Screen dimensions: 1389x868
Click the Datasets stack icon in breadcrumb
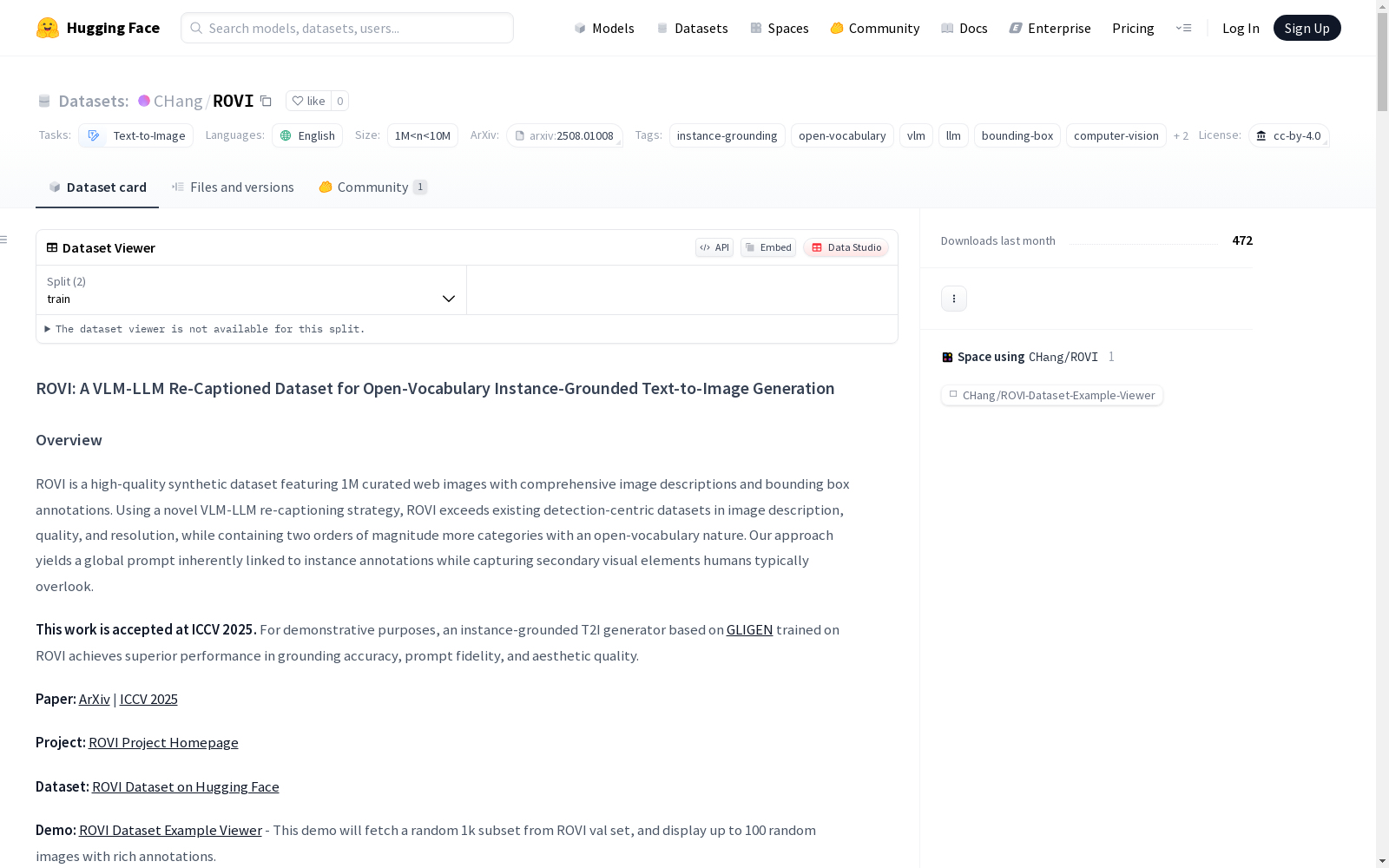point(44,101)
